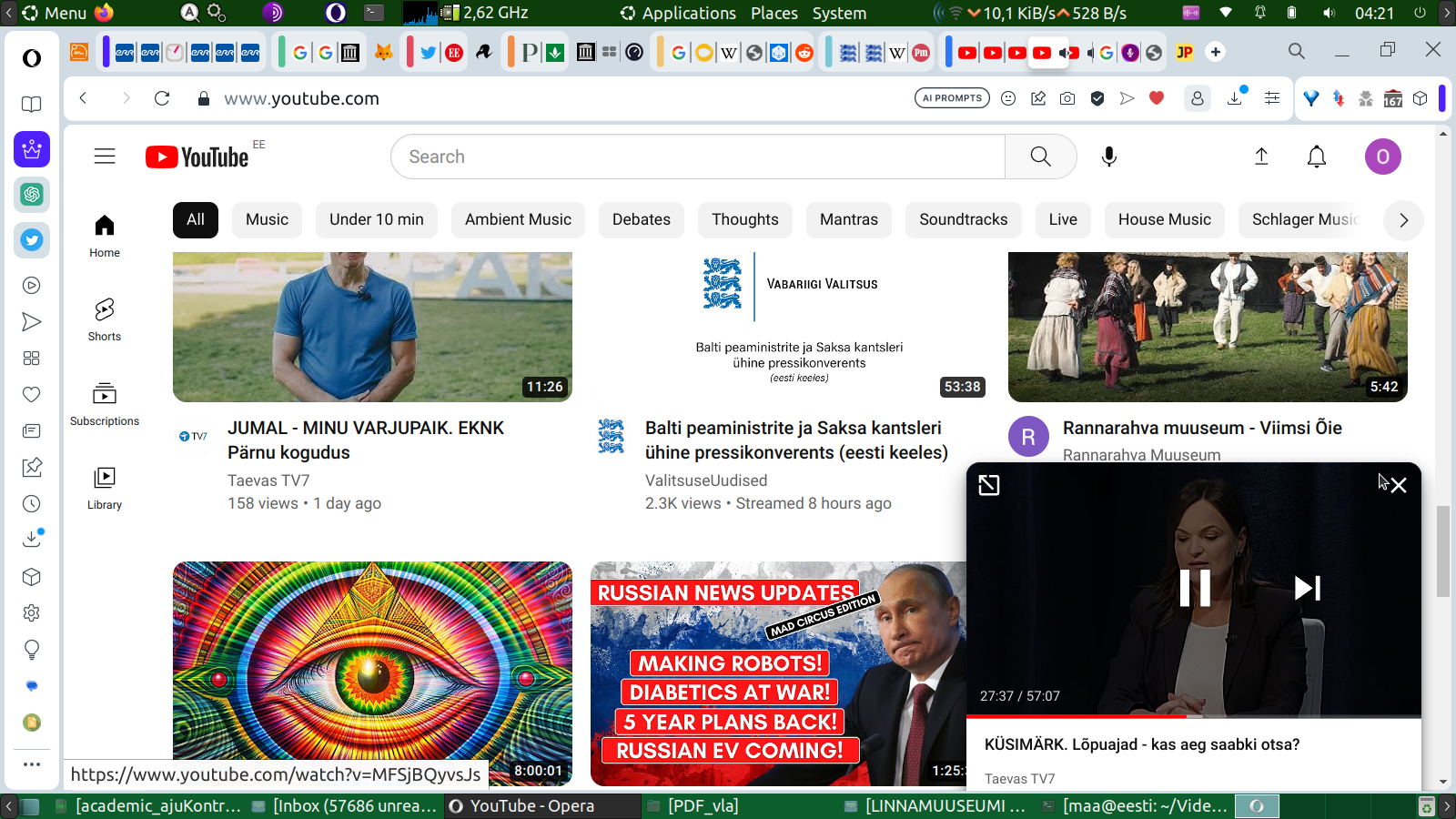Screen dimensions: 1456x819
Task: Open YouTube notifications bell
Action: tap(1316, 157)
